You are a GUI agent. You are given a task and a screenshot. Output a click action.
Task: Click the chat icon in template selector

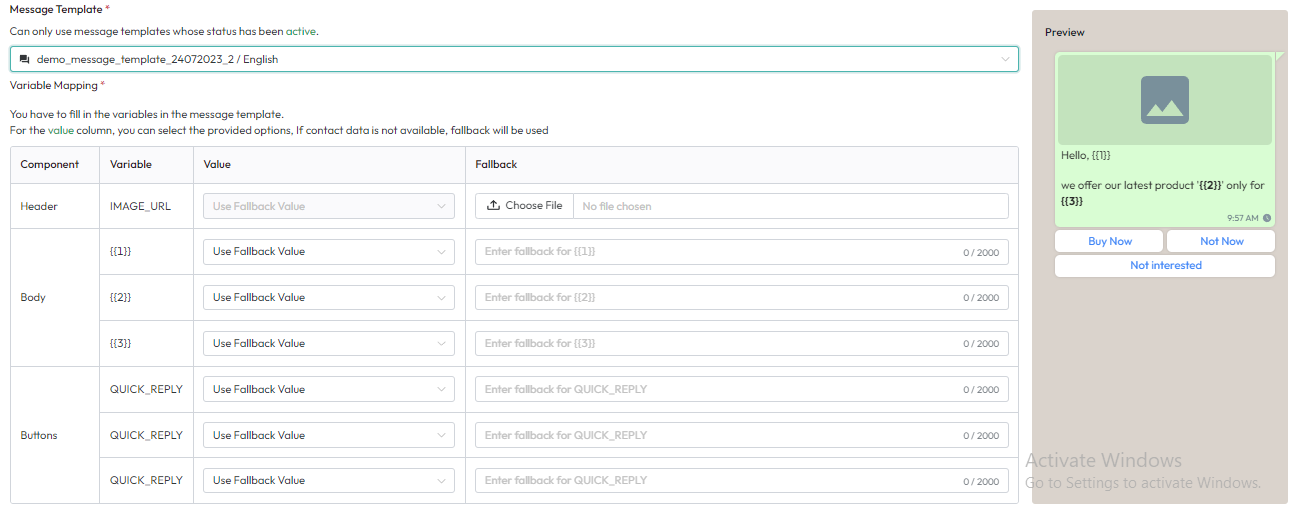[x=25, y=59]
